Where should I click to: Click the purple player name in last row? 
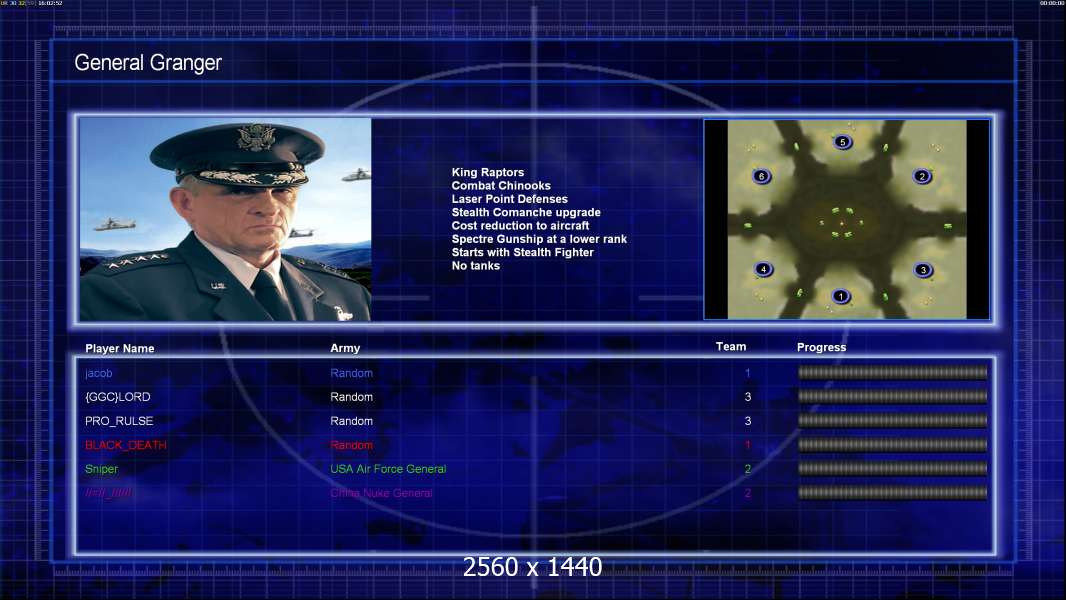[x=108, y=493]
